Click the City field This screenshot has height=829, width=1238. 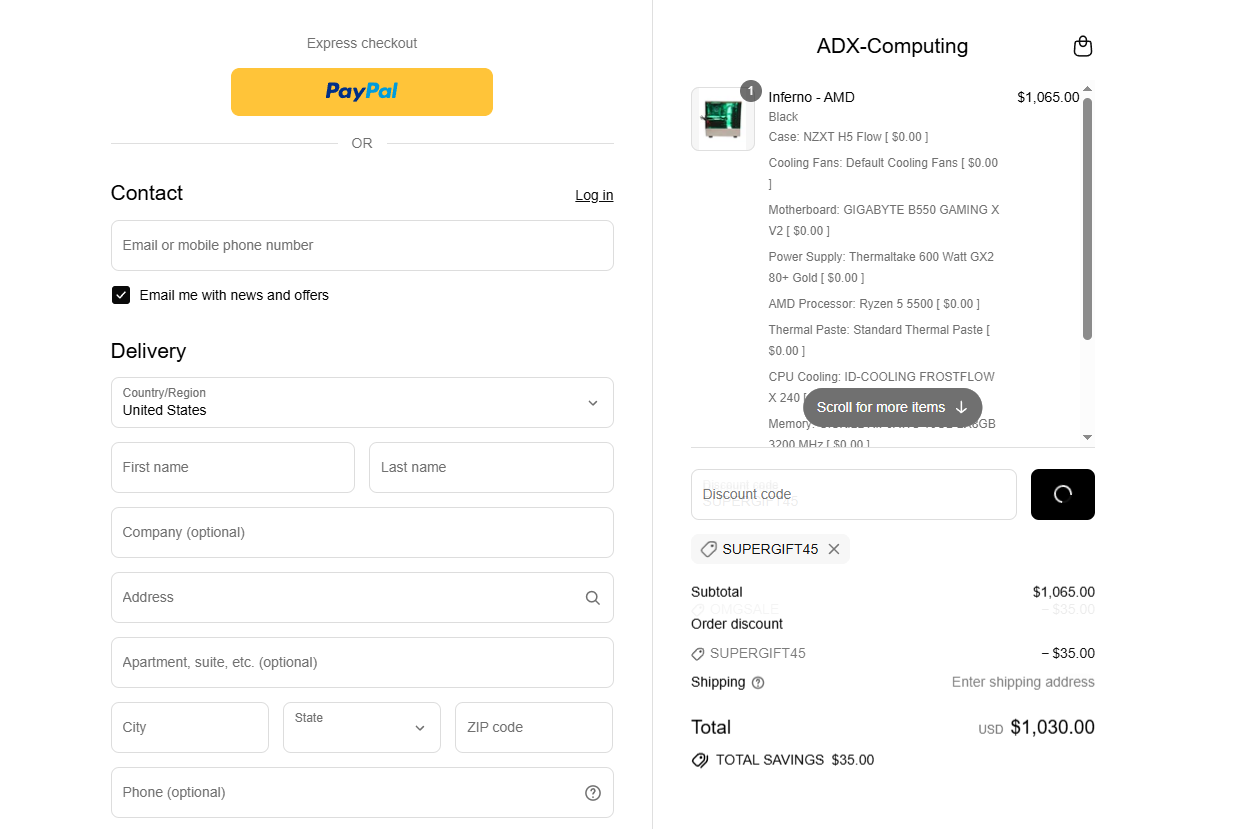click(x=190, y=727)
